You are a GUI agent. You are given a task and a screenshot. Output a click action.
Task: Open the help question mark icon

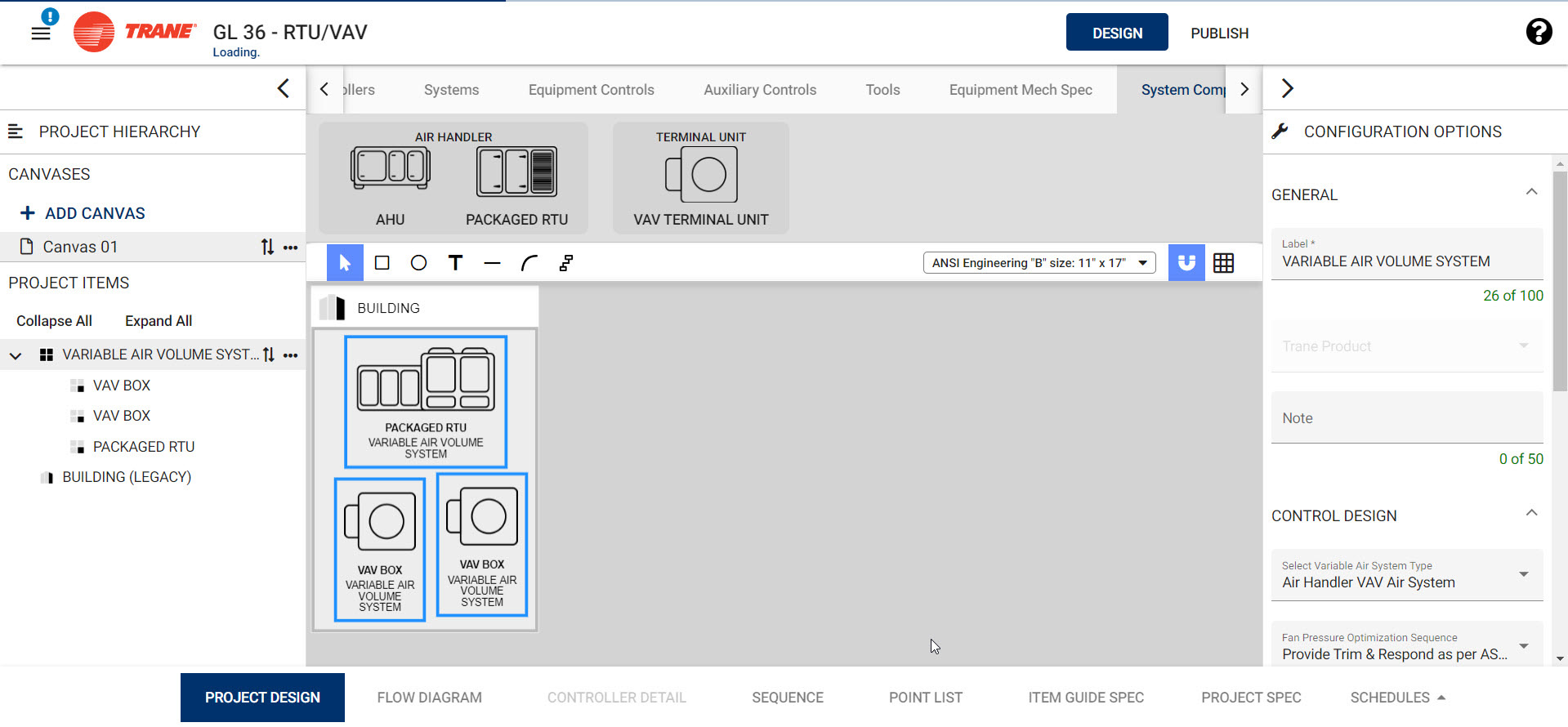coord(1539,32)
